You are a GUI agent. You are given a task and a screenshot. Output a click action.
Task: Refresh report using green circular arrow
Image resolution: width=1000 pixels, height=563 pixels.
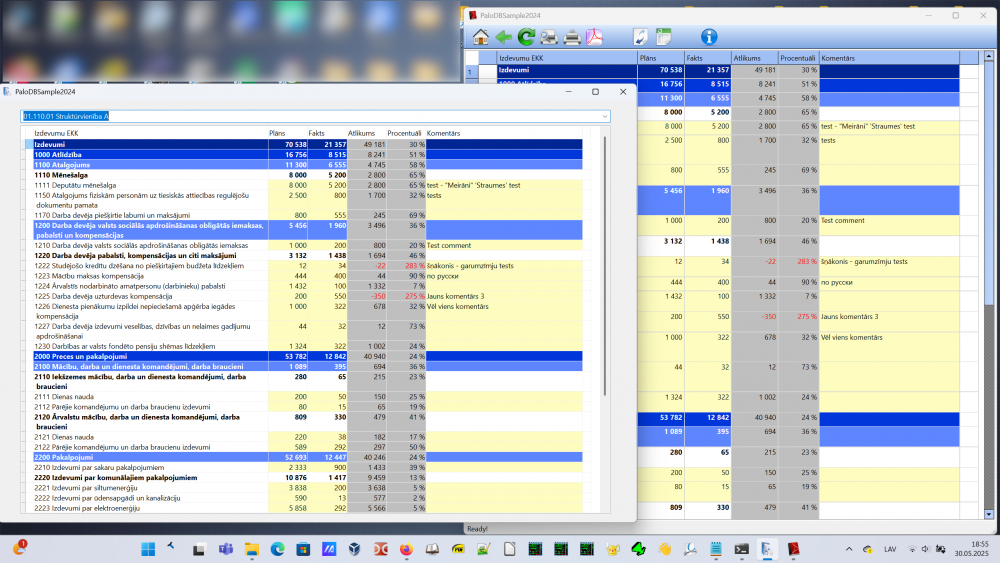[x=526, y=37]
